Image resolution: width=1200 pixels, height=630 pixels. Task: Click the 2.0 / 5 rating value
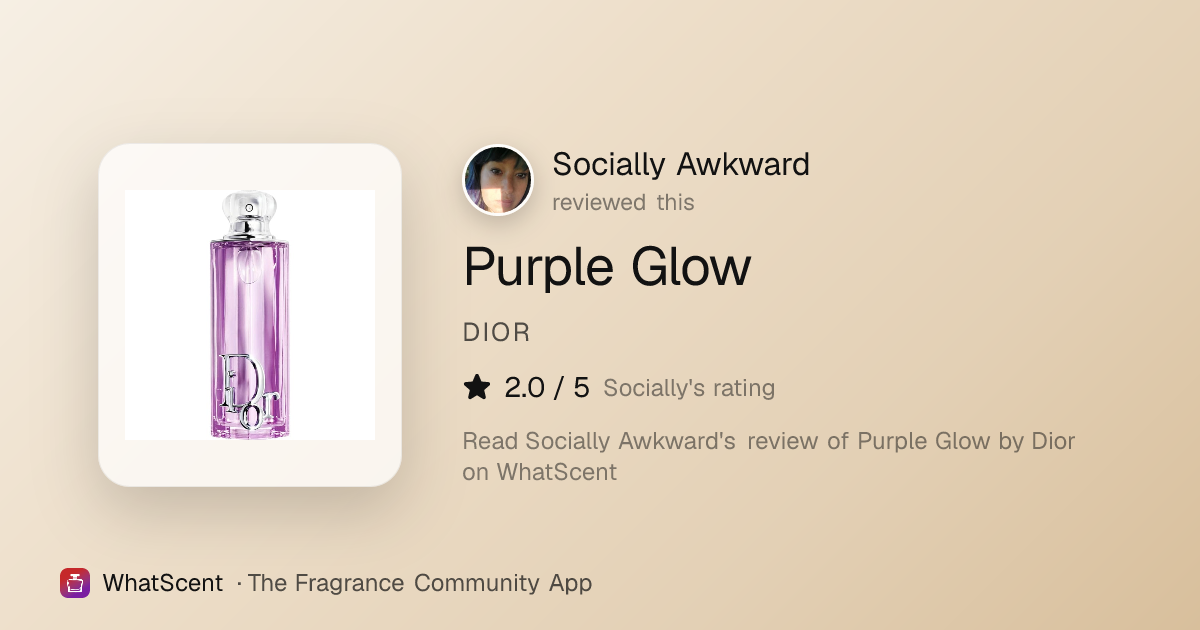(547, 387)
